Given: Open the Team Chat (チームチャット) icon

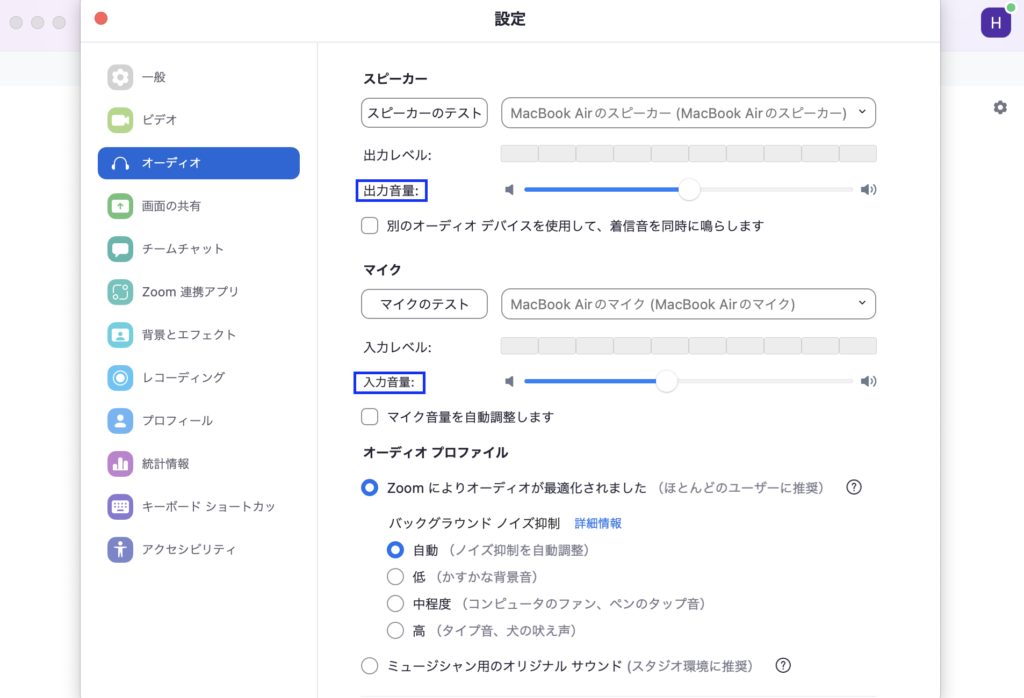Looking at the screenshot, I should tap(120, 249).
